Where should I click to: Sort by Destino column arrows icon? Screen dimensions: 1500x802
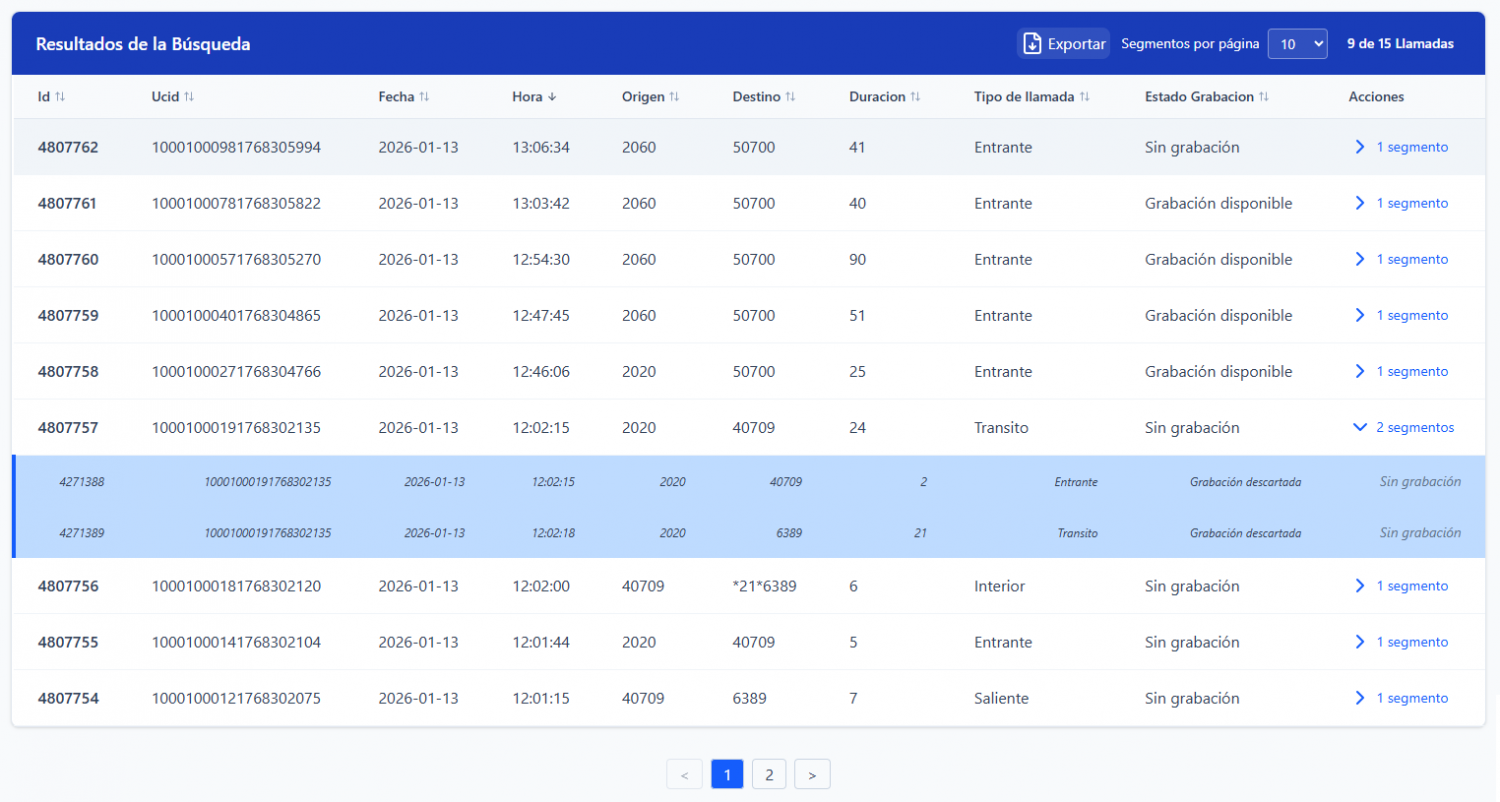(790, 97)
